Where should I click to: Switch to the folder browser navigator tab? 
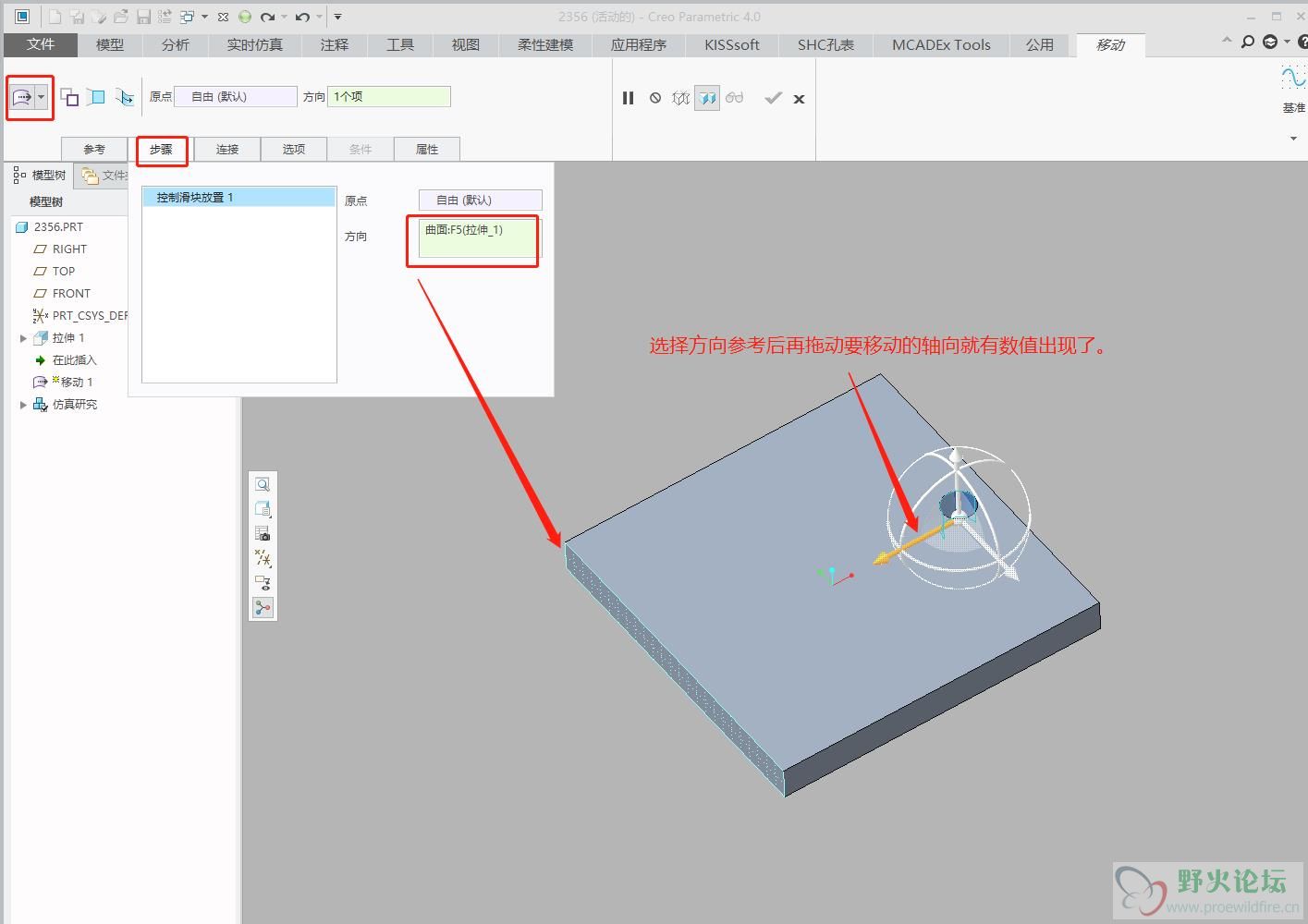(x=102, y=175)
